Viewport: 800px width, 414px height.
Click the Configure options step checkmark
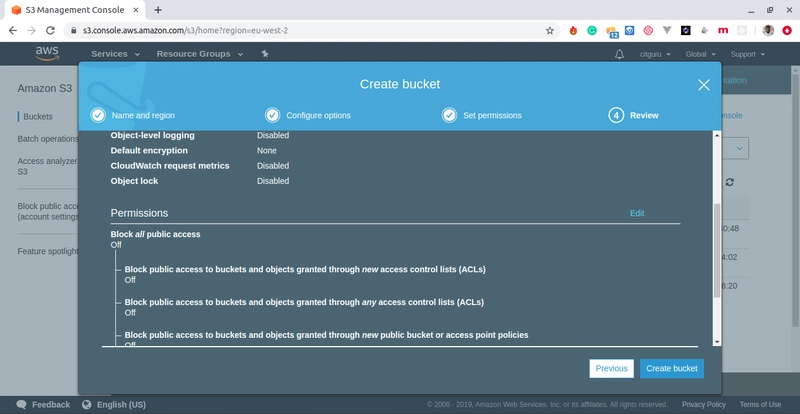272,115
